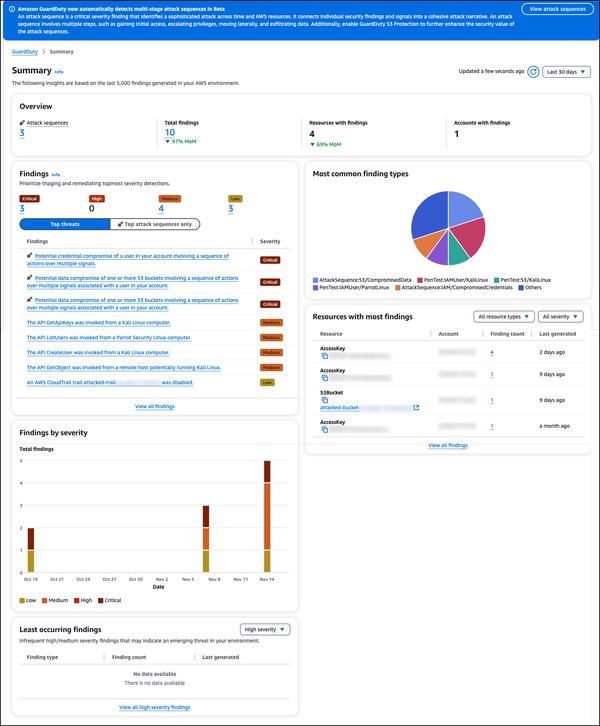Go to GuardDuty breadcrumb
The height and width of the screenshot is (726, 600).
25,52
